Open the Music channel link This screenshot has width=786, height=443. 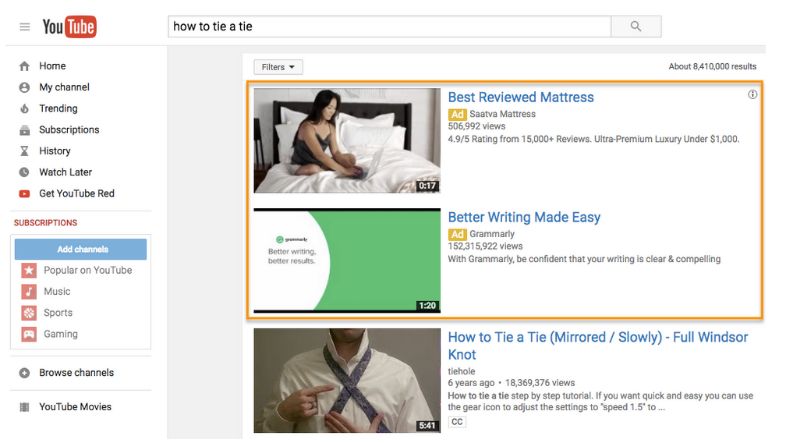57,292
